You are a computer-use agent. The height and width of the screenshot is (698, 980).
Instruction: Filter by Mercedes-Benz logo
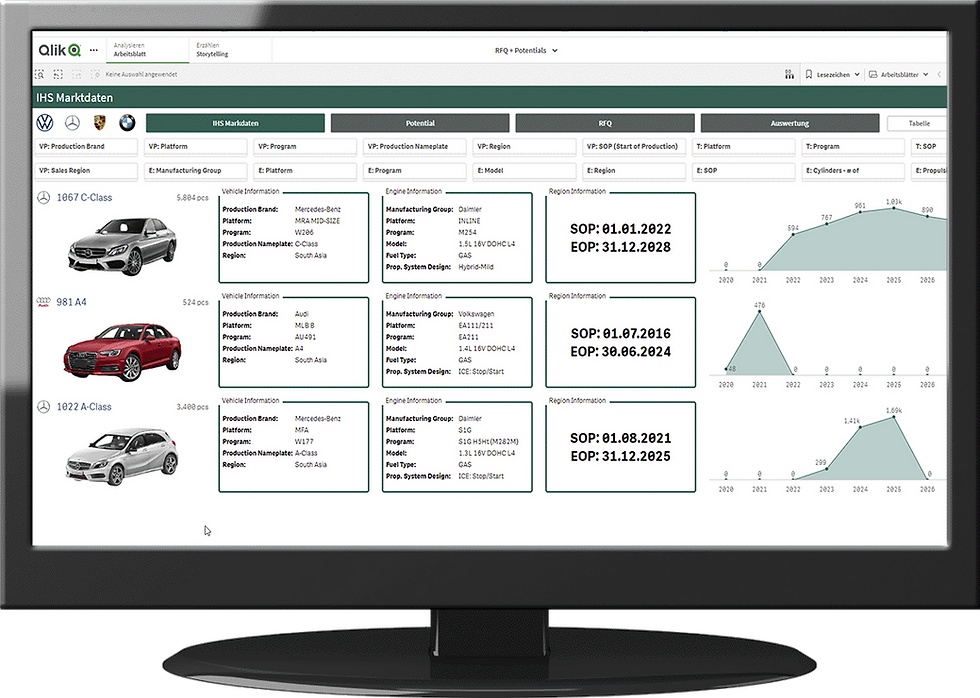pyautogui.click(x=72, y=122)
